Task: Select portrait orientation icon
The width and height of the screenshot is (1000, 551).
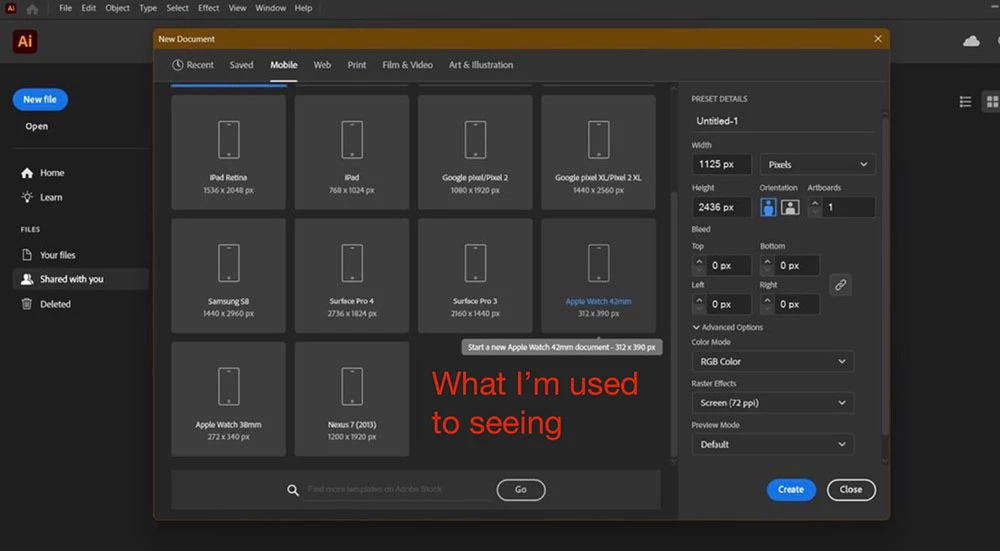Action: [768, 207]
